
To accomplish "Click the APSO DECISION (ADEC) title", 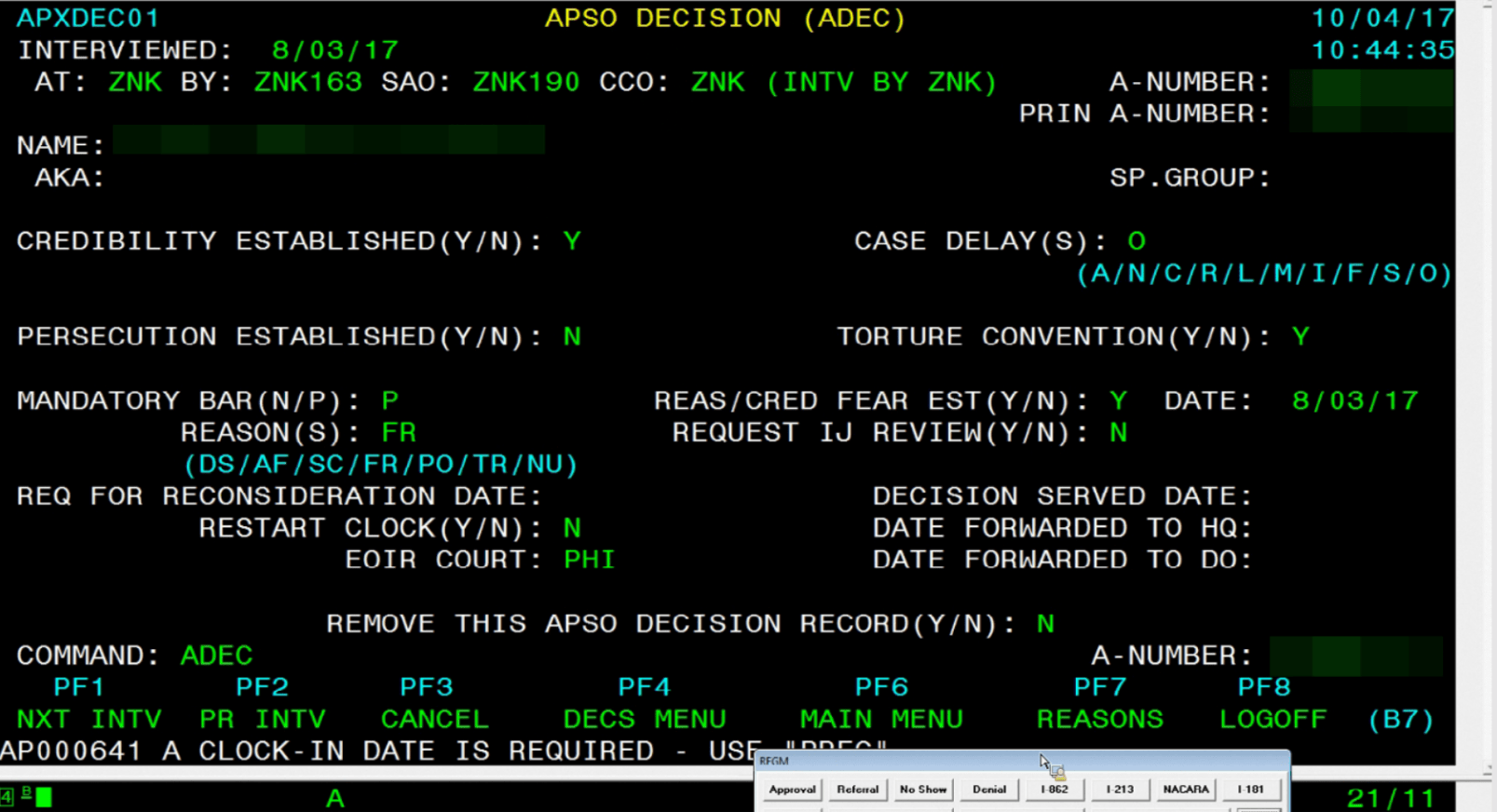I will [726, 19].
